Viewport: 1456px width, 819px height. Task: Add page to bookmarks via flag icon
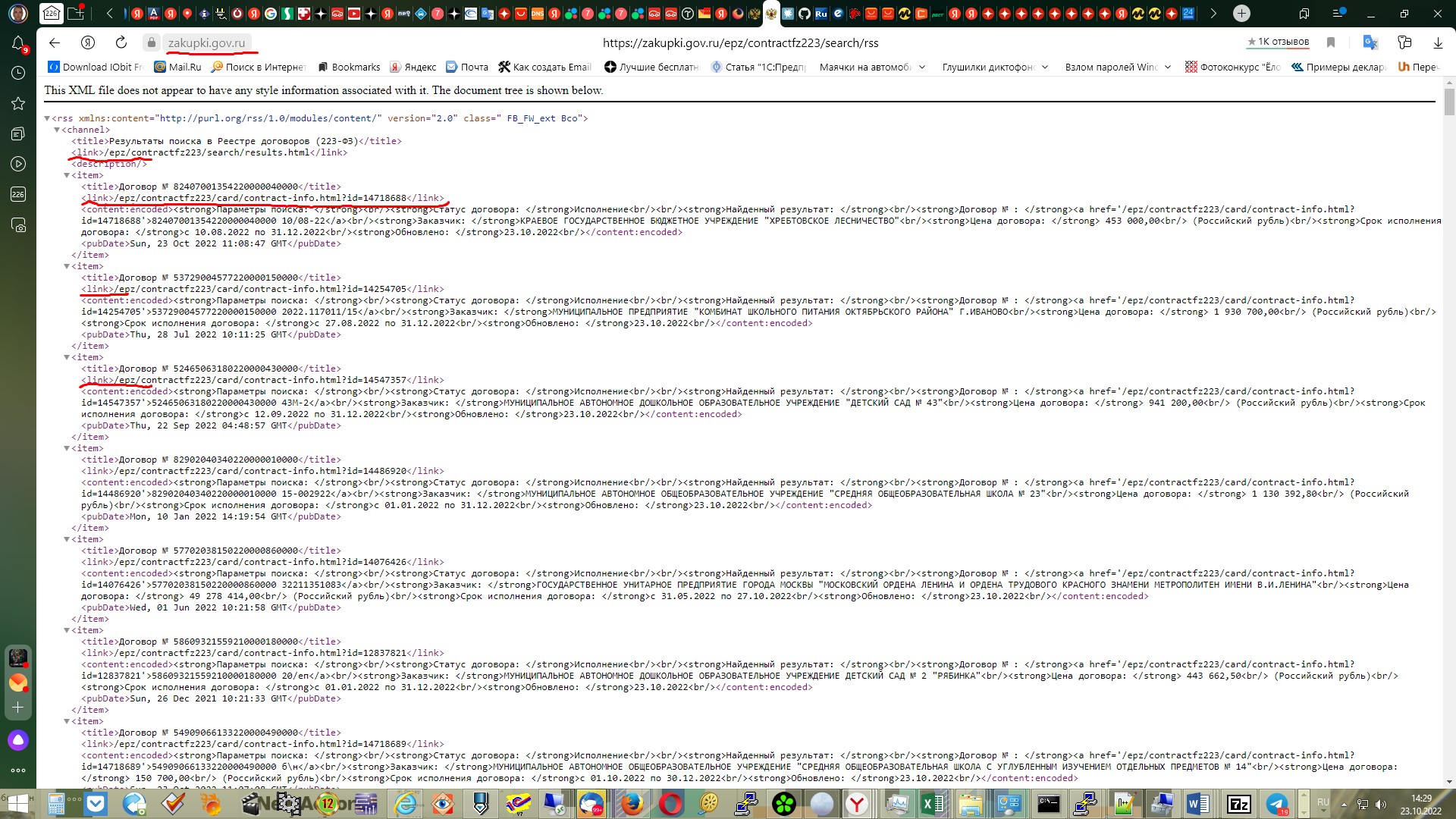1330,43
